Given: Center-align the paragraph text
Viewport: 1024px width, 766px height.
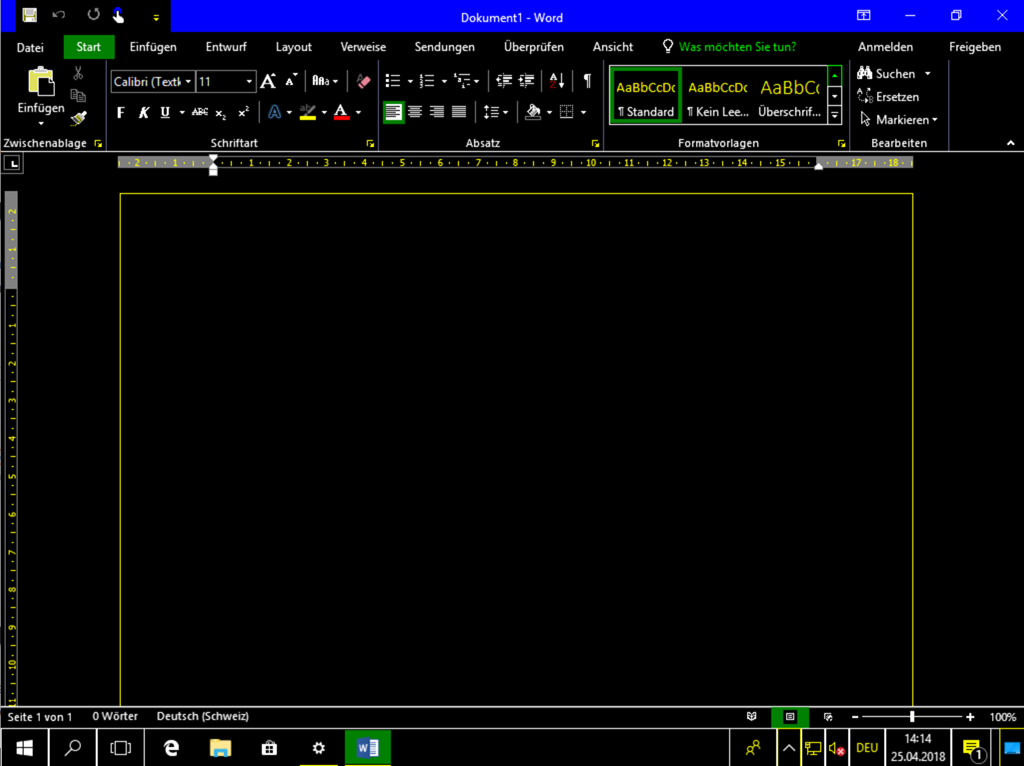Looking at the screenshot, I should pos(415,112).
